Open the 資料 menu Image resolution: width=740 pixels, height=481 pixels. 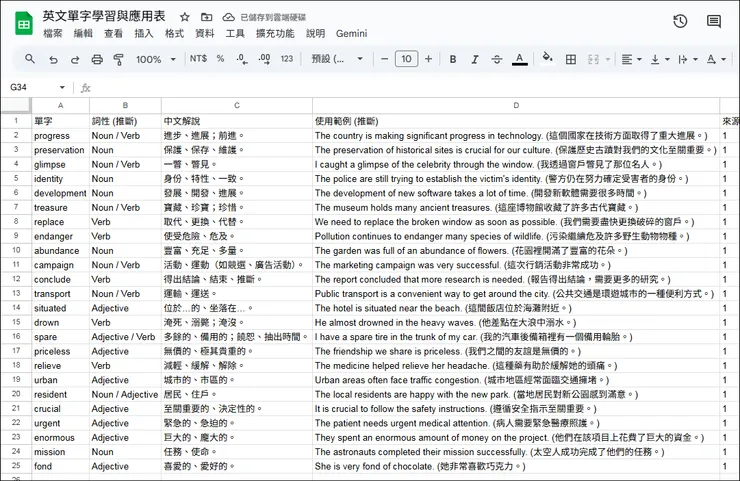pyautogui.click(x=204, y=34)
